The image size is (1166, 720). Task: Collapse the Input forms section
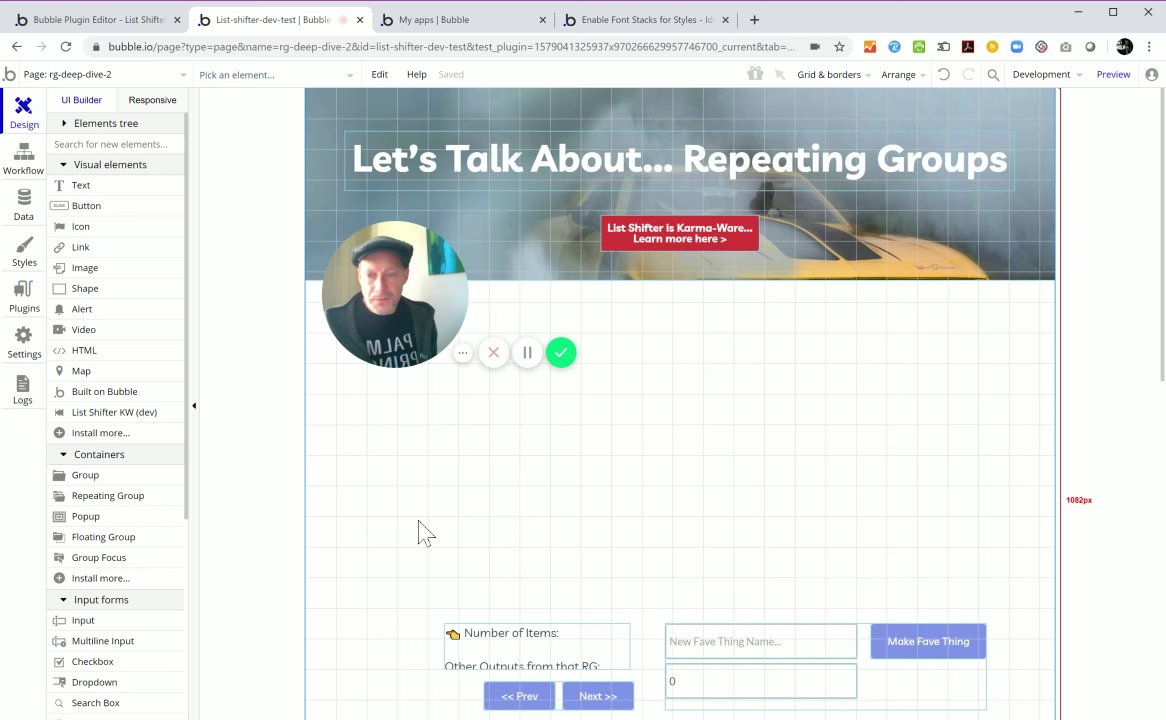[x=116, y=600]
